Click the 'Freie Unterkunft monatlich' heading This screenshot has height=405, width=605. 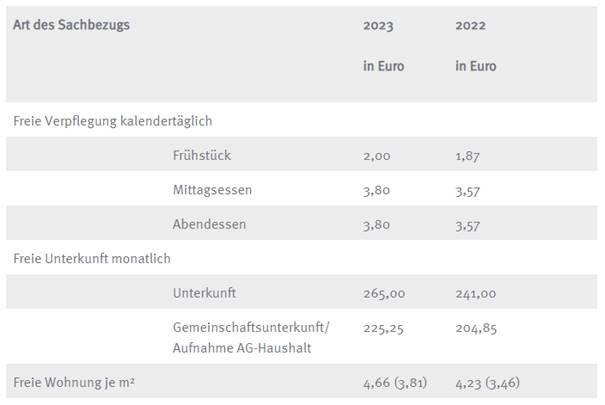point(92,259)
